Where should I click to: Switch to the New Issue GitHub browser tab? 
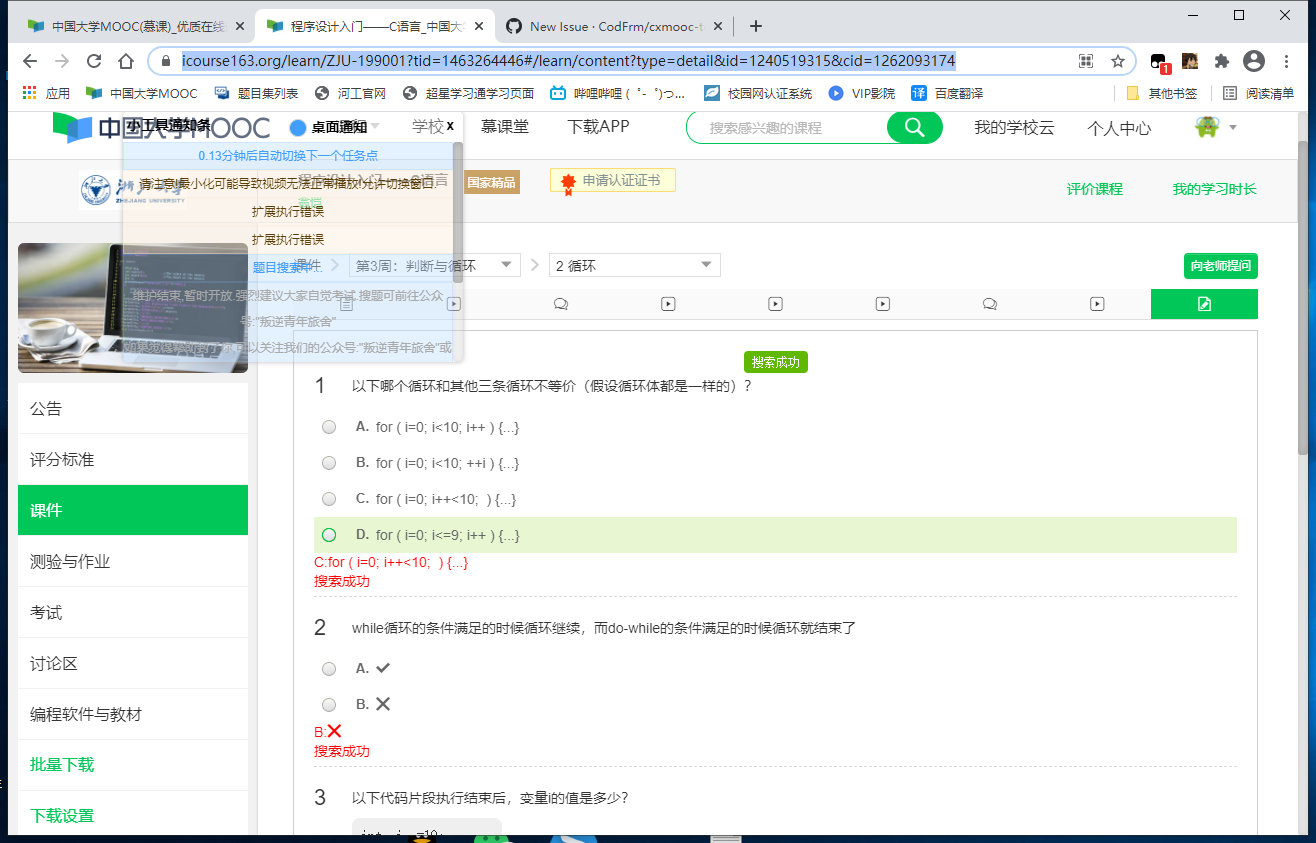click(x=612, y=26)
